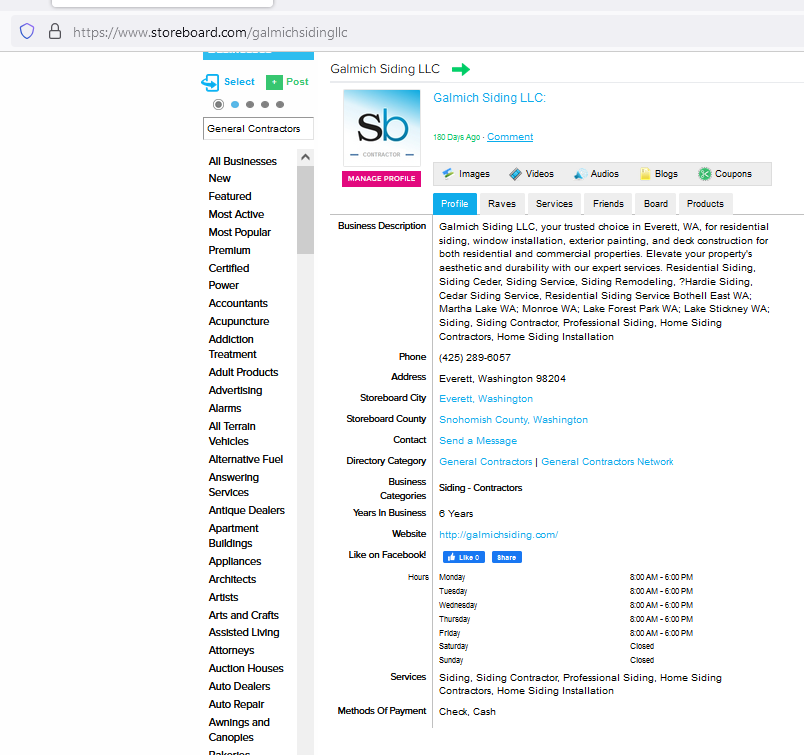Click the Comment link
Viewport: 804px width, 755px height.
[510, 137]
